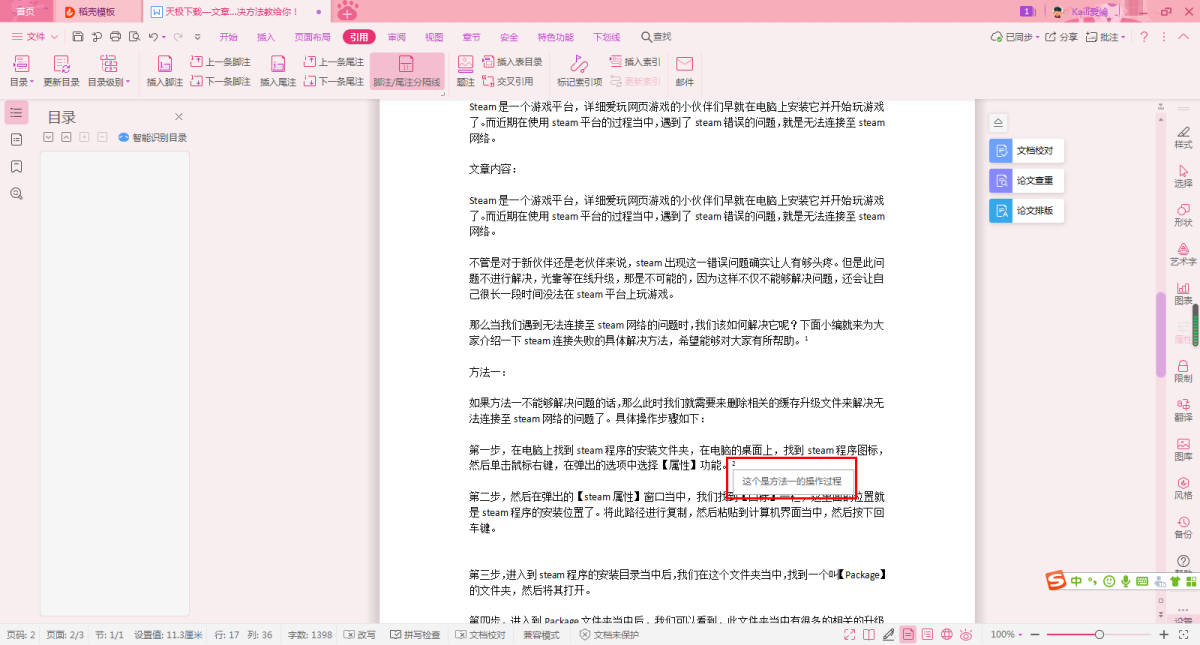
Task: Click the 智能识别目录 button
Action: pyautogui.click(x=153, y=138)
